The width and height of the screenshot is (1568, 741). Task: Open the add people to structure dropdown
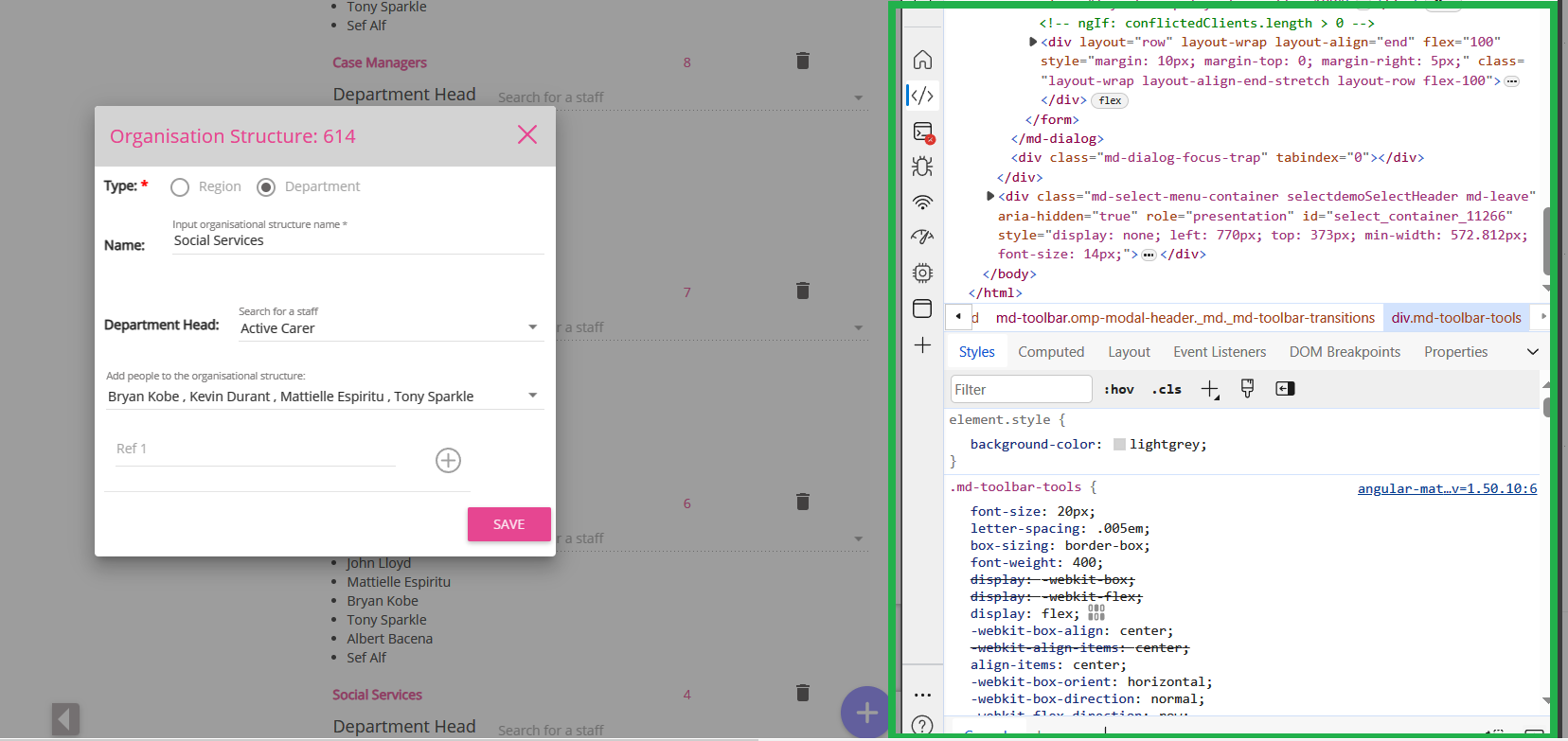tap(323, 397)
